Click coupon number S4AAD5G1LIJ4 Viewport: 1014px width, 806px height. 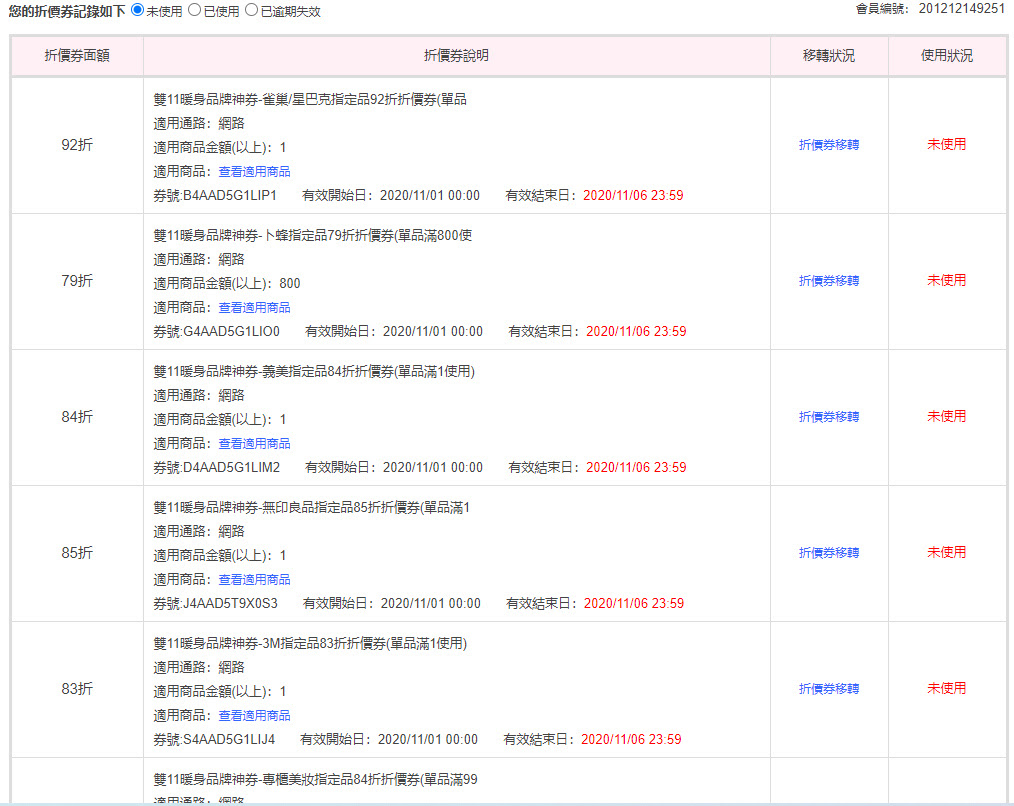click(x=229, y=739)
